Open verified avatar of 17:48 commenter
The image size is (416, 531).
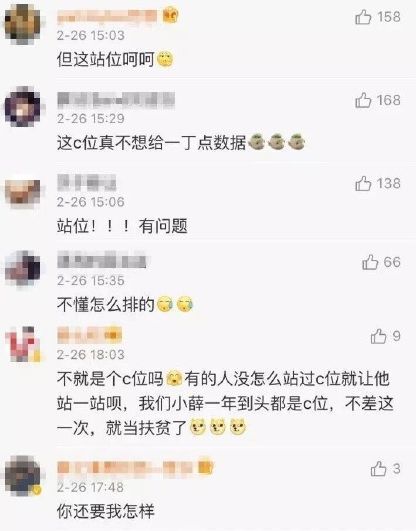click(23, 476)
